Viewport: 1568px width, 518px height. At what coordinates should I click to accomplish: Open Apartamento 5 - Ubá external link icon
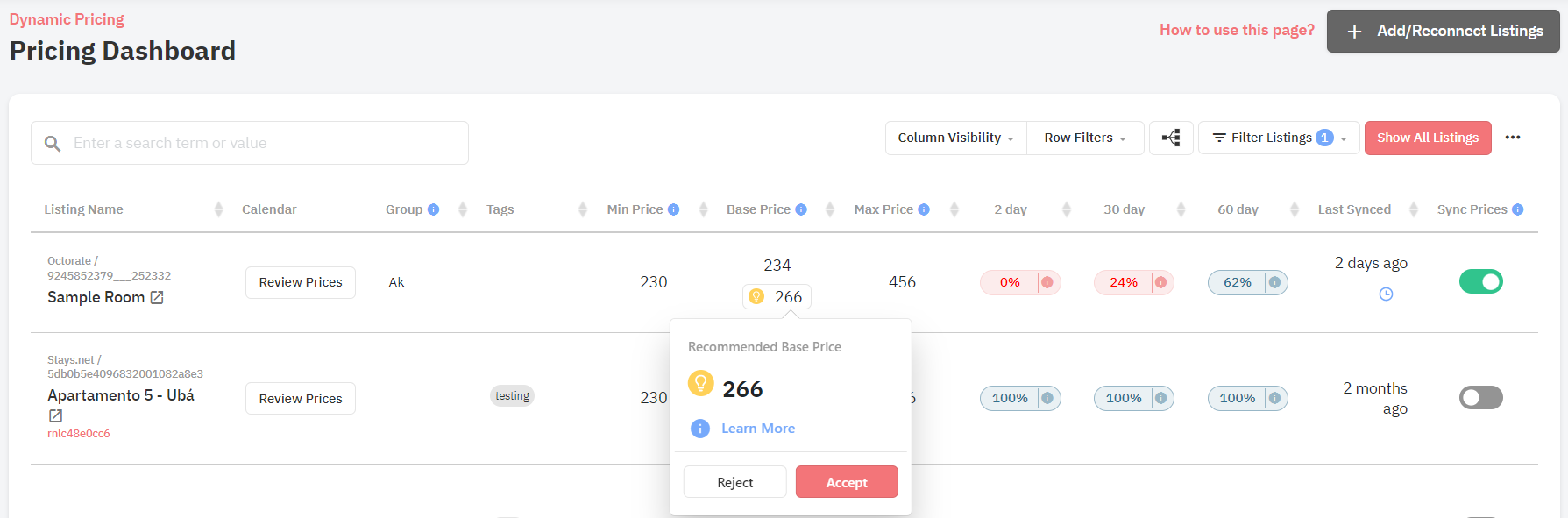[x=55, y=415]
